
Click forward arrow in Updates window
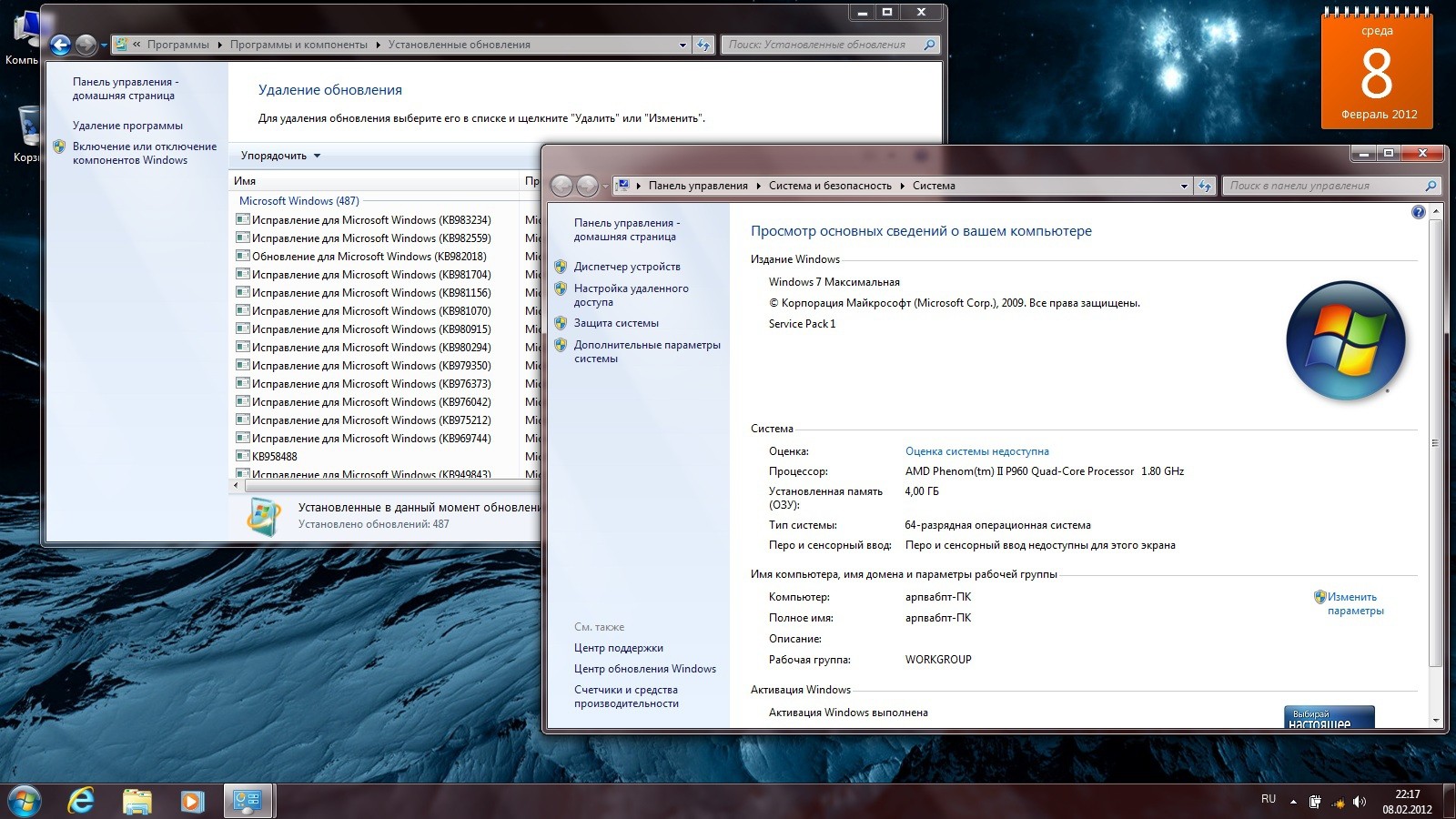(x=86, y=44)
